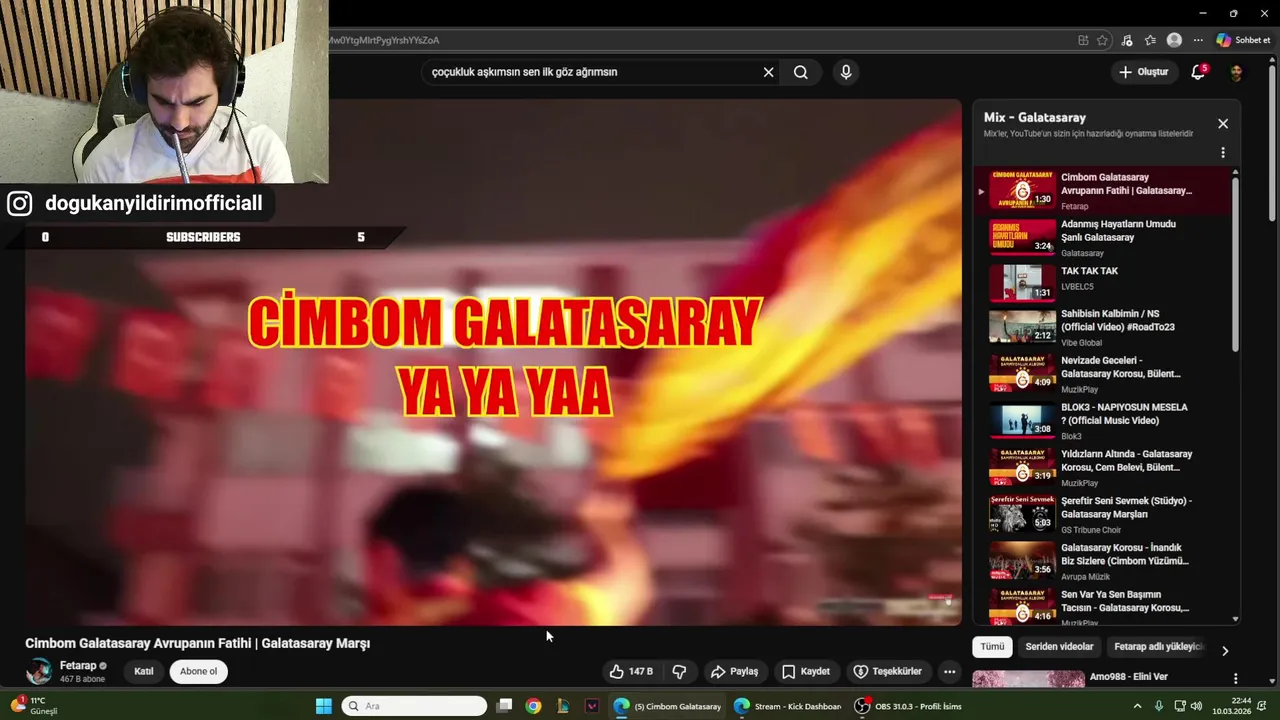Image resolution: width=1280 pixels, height=720 pixels.
Task: Close the Mix - Galatasaray playlist panel
Action: point(1222,124)
